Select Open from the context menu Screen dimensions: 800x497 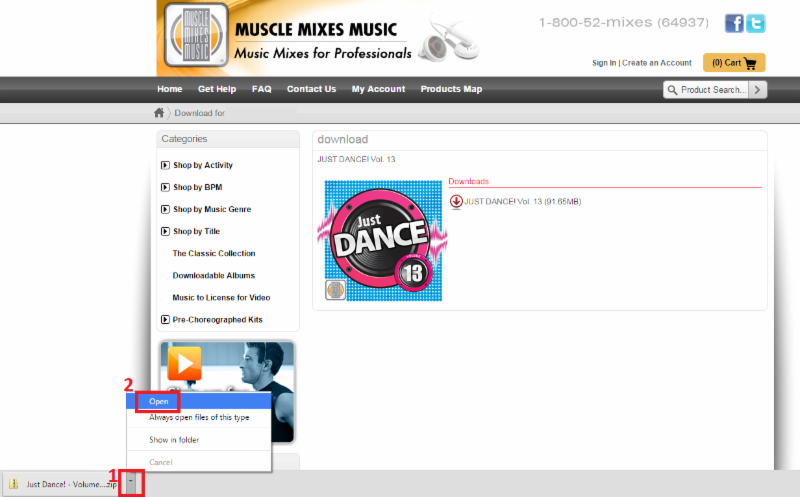159,401
